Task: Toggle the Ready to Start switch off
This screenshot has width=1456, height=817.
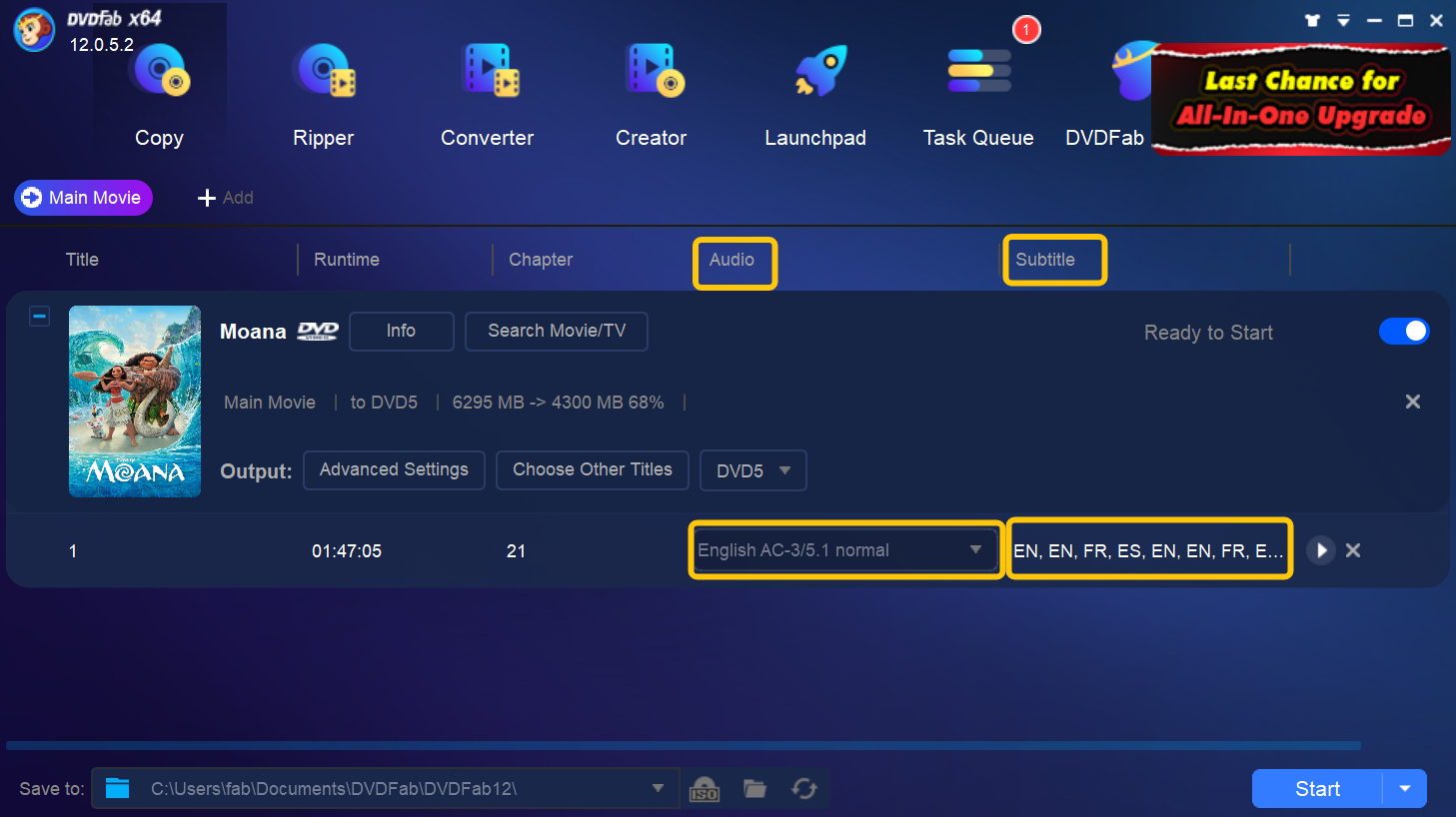Action: tap(1404, 332)
